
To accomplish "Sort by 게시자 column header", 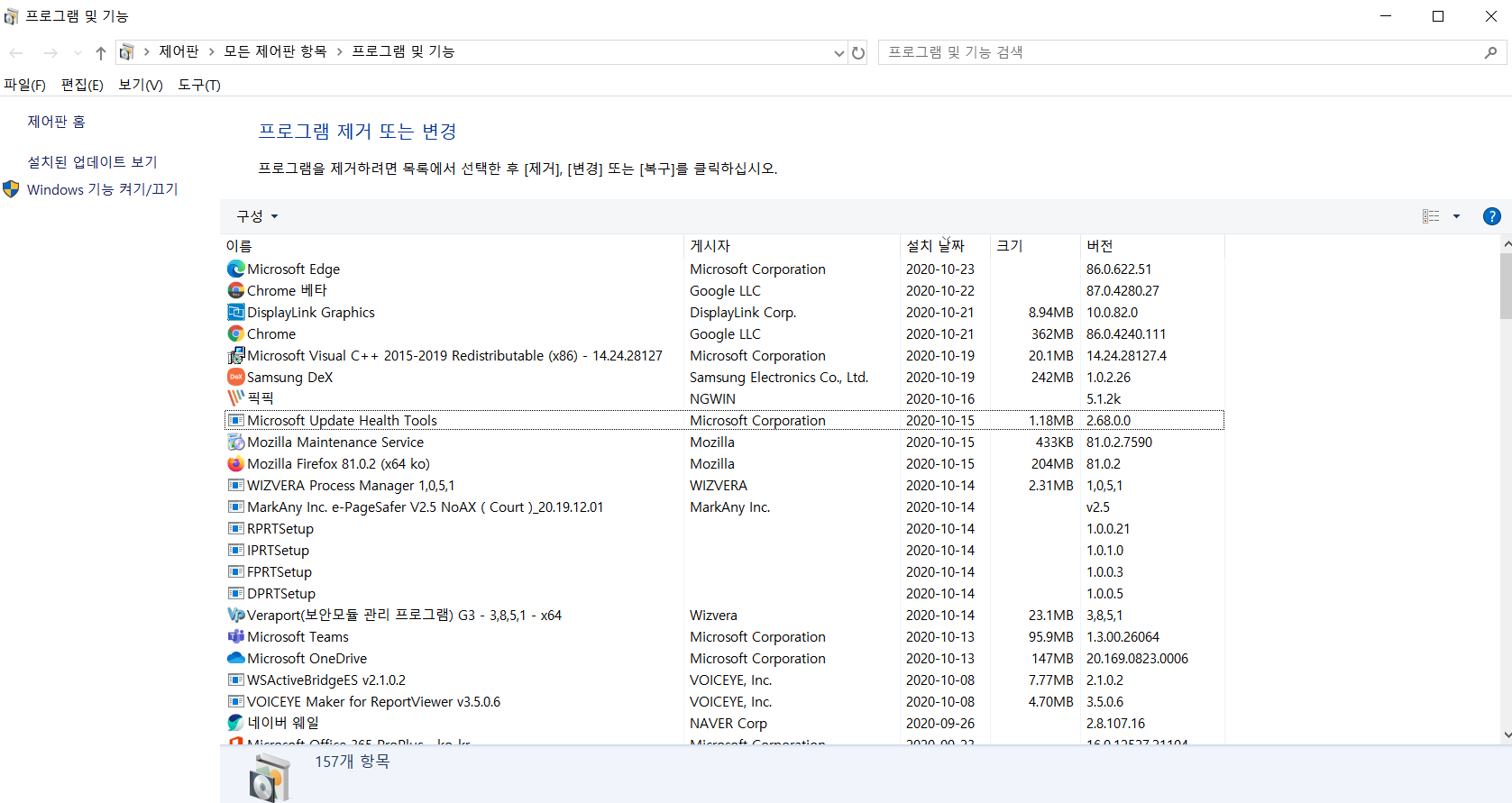I will coord(792,245).
